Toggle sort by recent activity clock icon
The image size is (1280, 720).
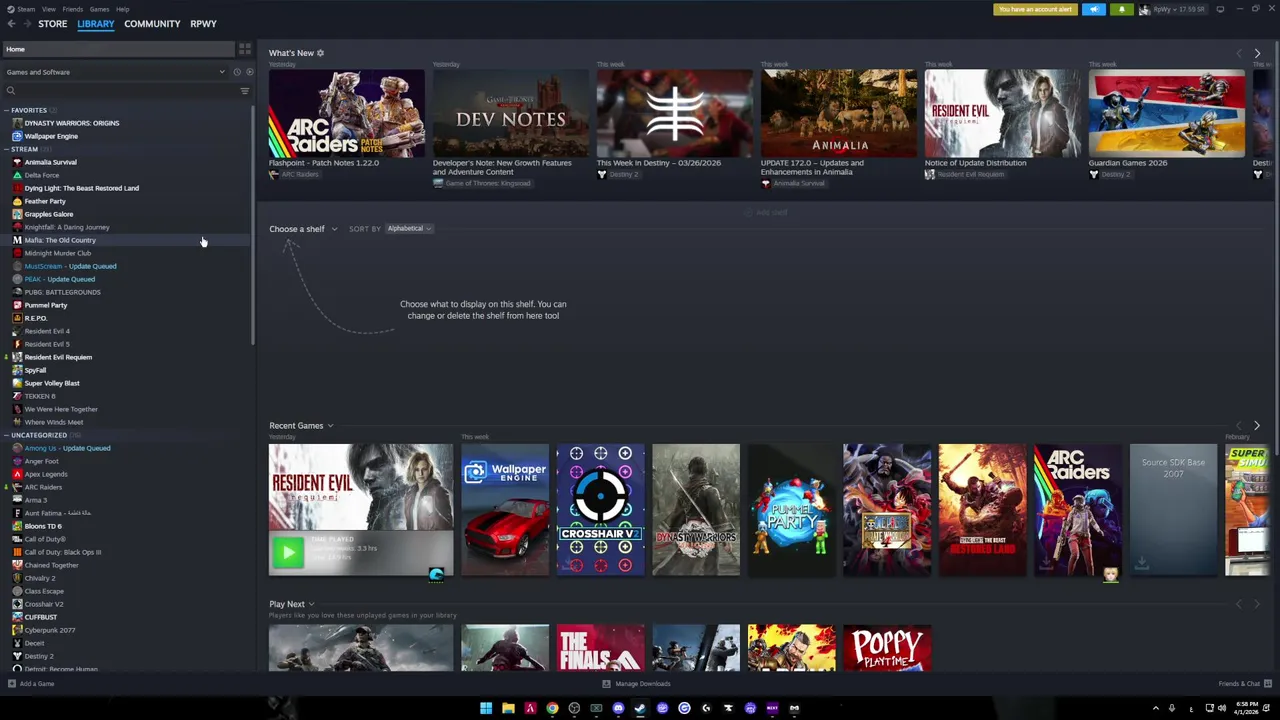point(237,72)
